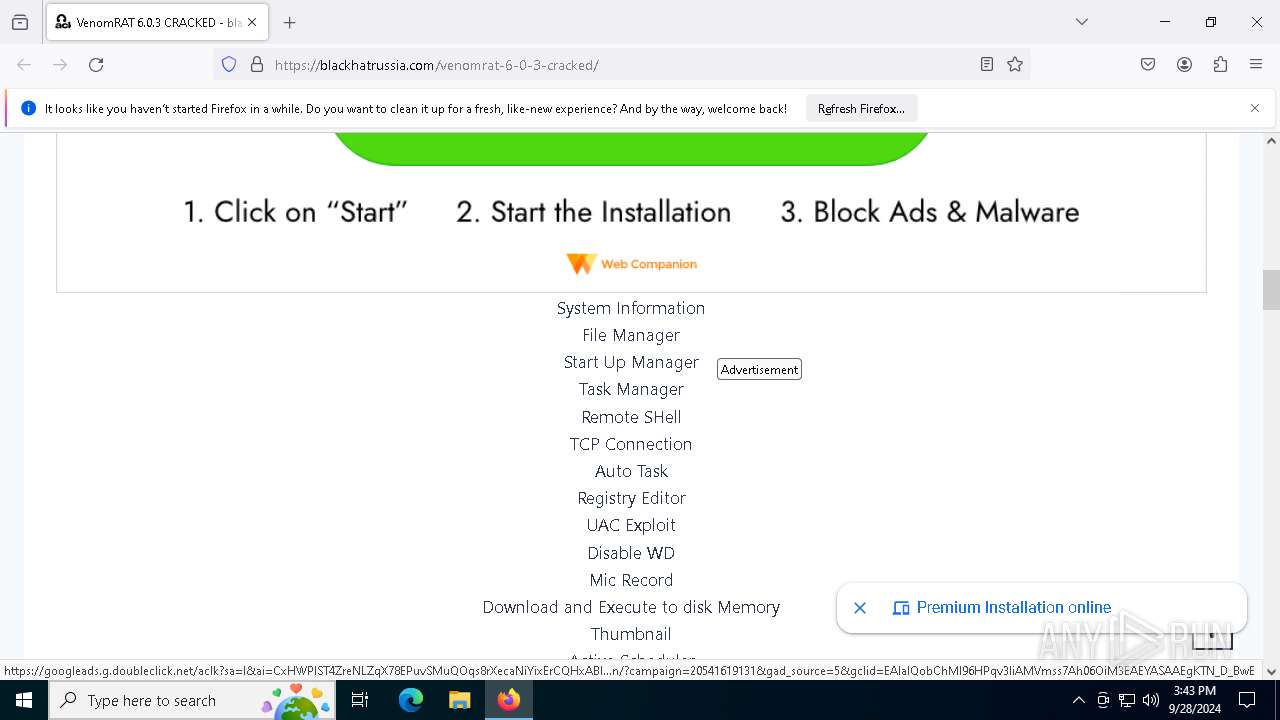
Task: Select the "TCP Connection" text
Action: (x=631, y=444)
